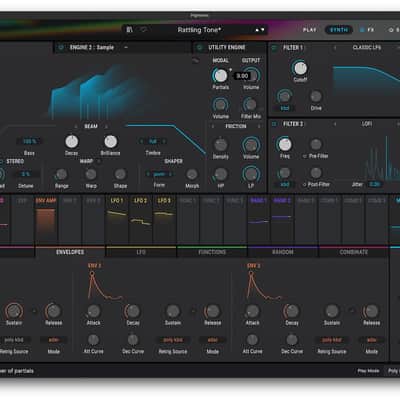This screenshot has height=400, width=400.
Task: Click the heart icon to like preset
Action: click(x=144, y=30)
